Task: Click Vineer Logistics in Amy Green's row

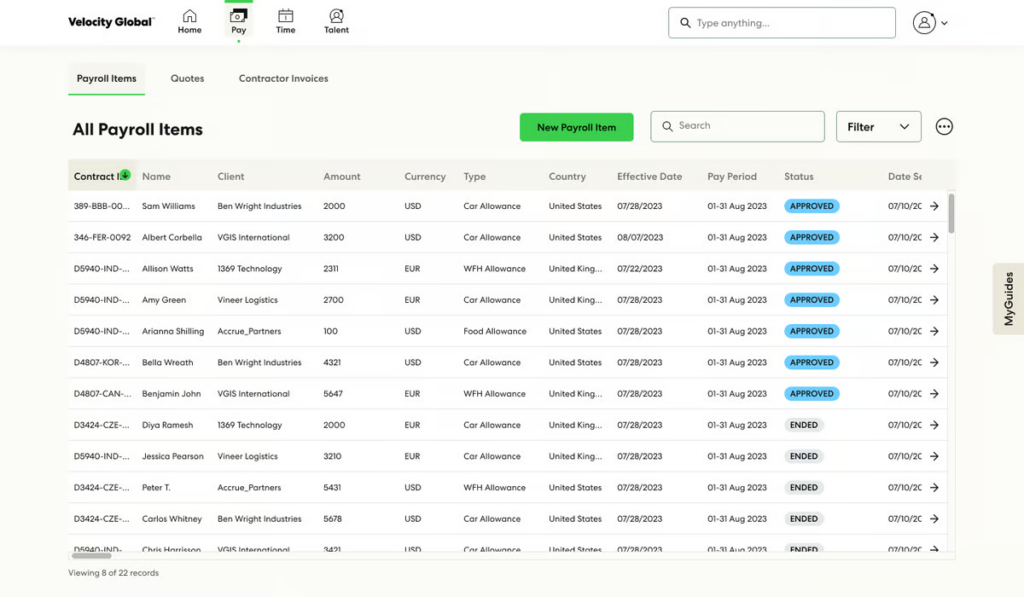Action: [248, 300]
